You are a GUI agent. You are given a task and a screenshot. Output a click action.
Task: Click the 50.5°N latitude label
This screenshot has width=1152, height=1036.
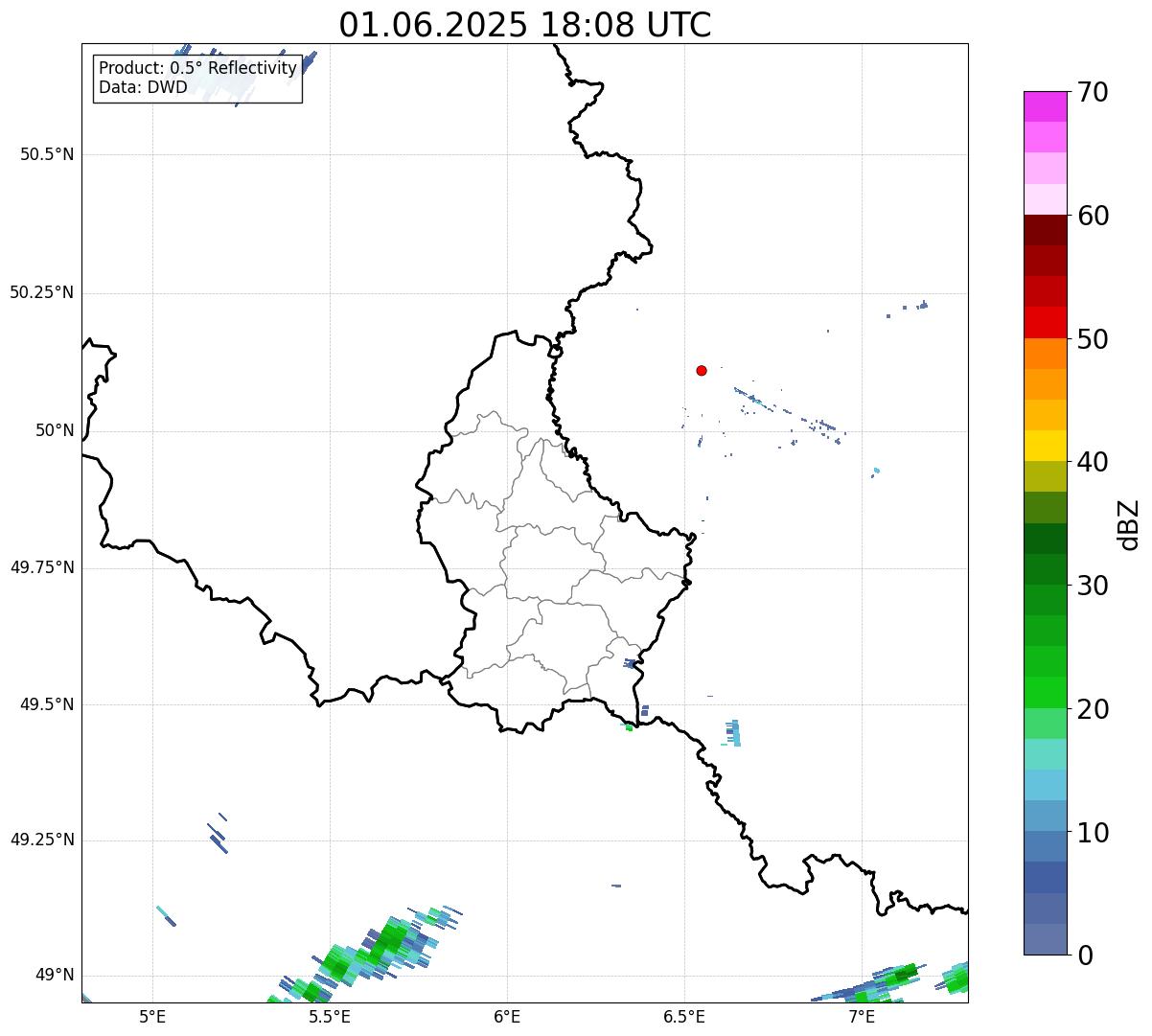[x=47, y=154]
